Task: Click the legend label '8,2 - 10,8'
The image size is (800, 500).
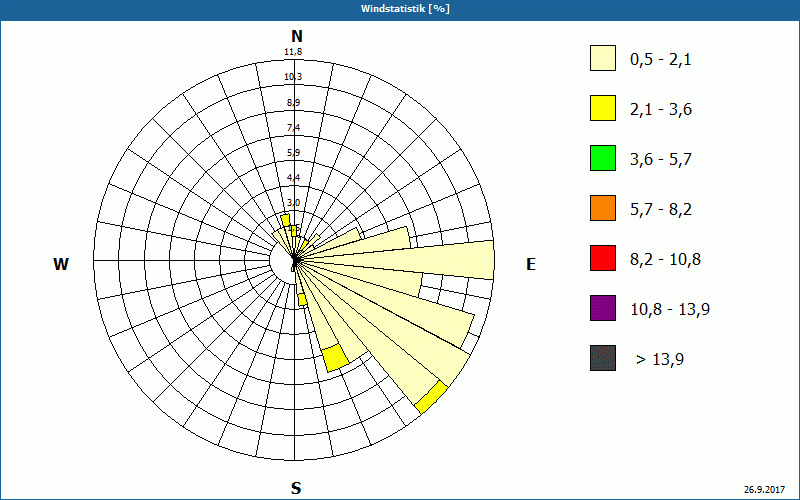Action: tap(665, 260)
